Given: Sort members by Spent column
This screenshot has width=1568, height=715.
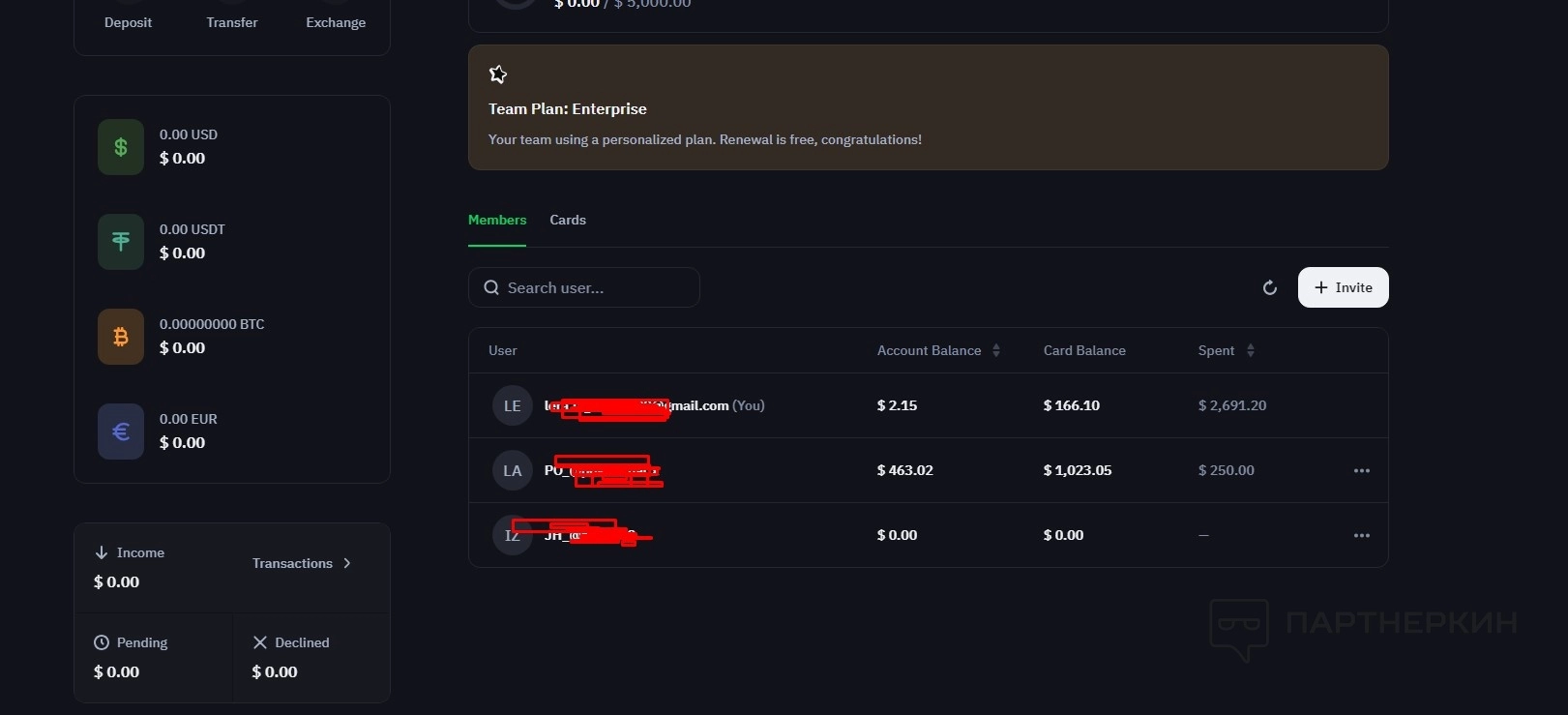Looking at the screenshot, I should click(x=1227, y=350).
